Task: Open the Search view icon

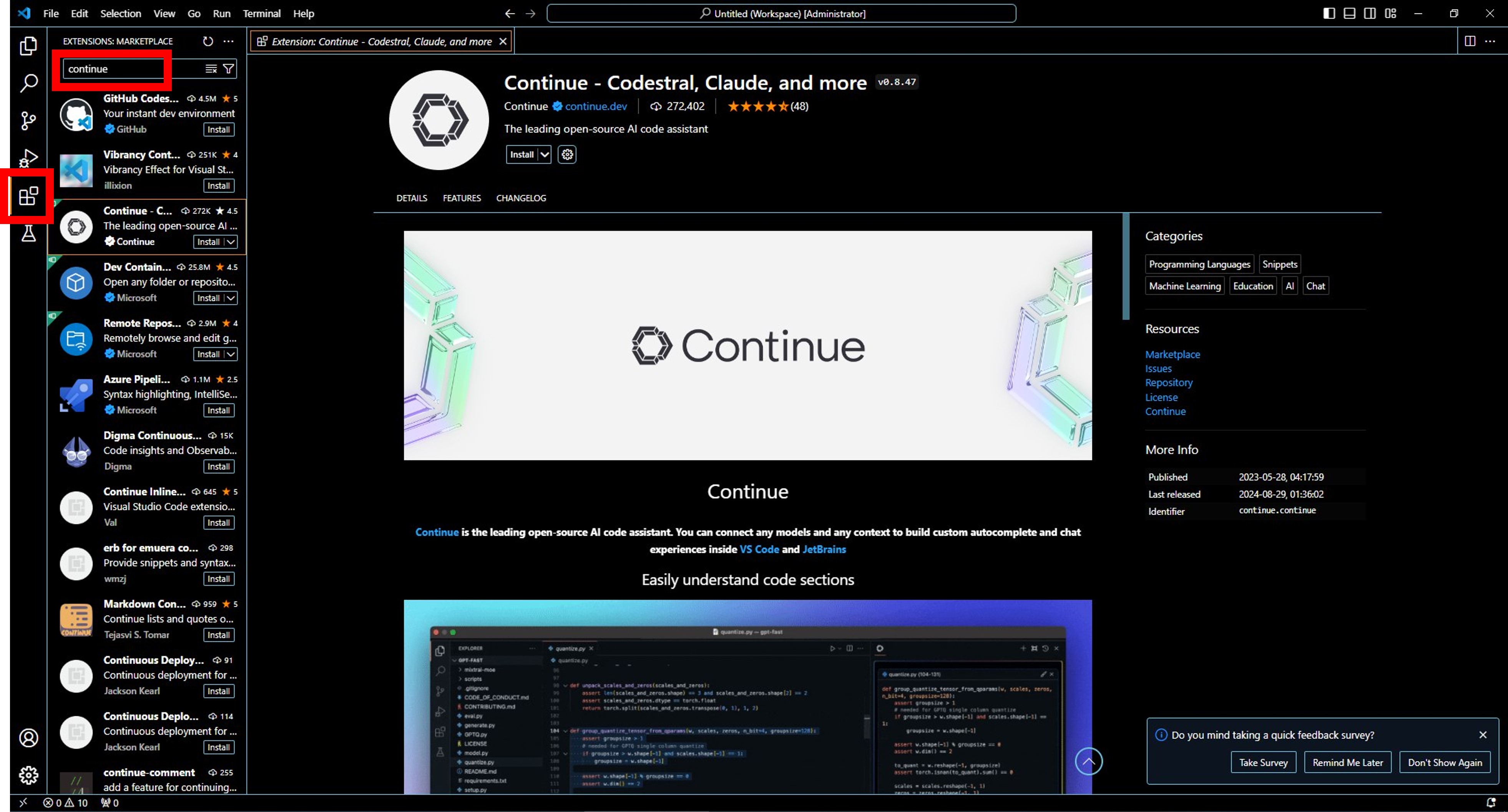Action: [28, 83]
